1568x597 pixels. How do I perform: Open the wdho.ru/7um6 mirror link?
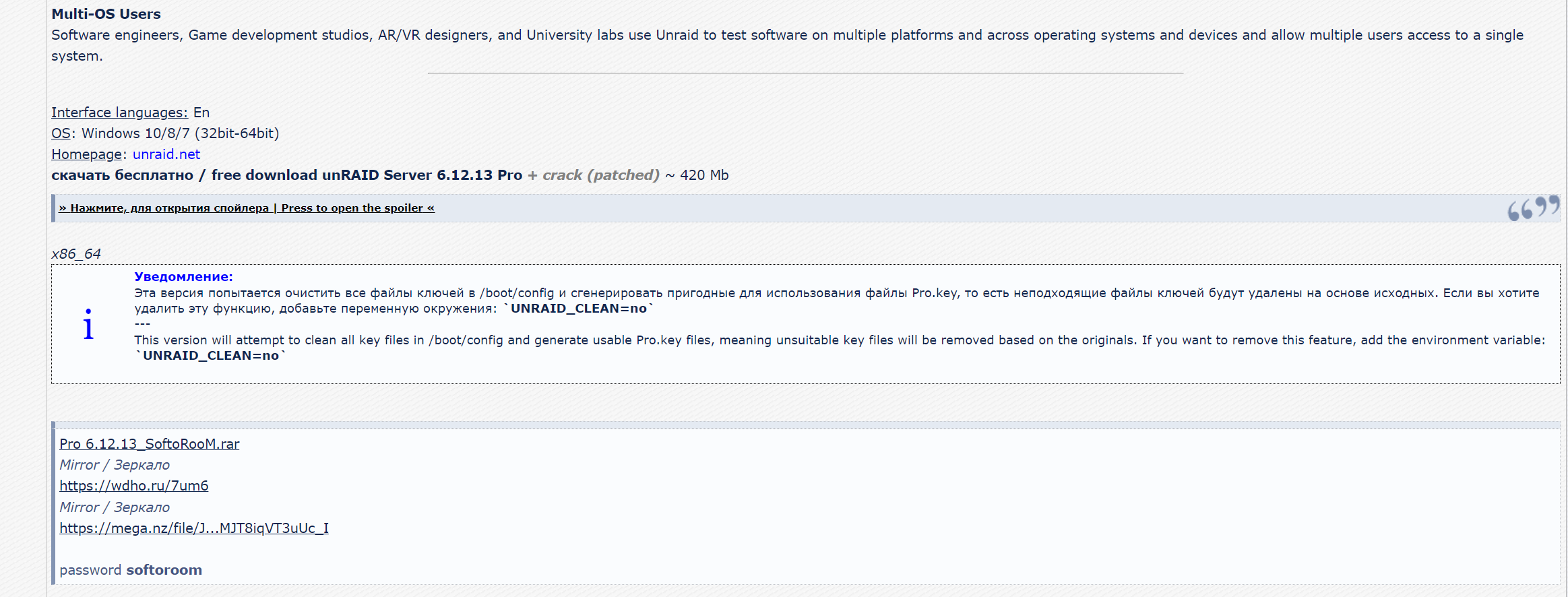(134, 486)
